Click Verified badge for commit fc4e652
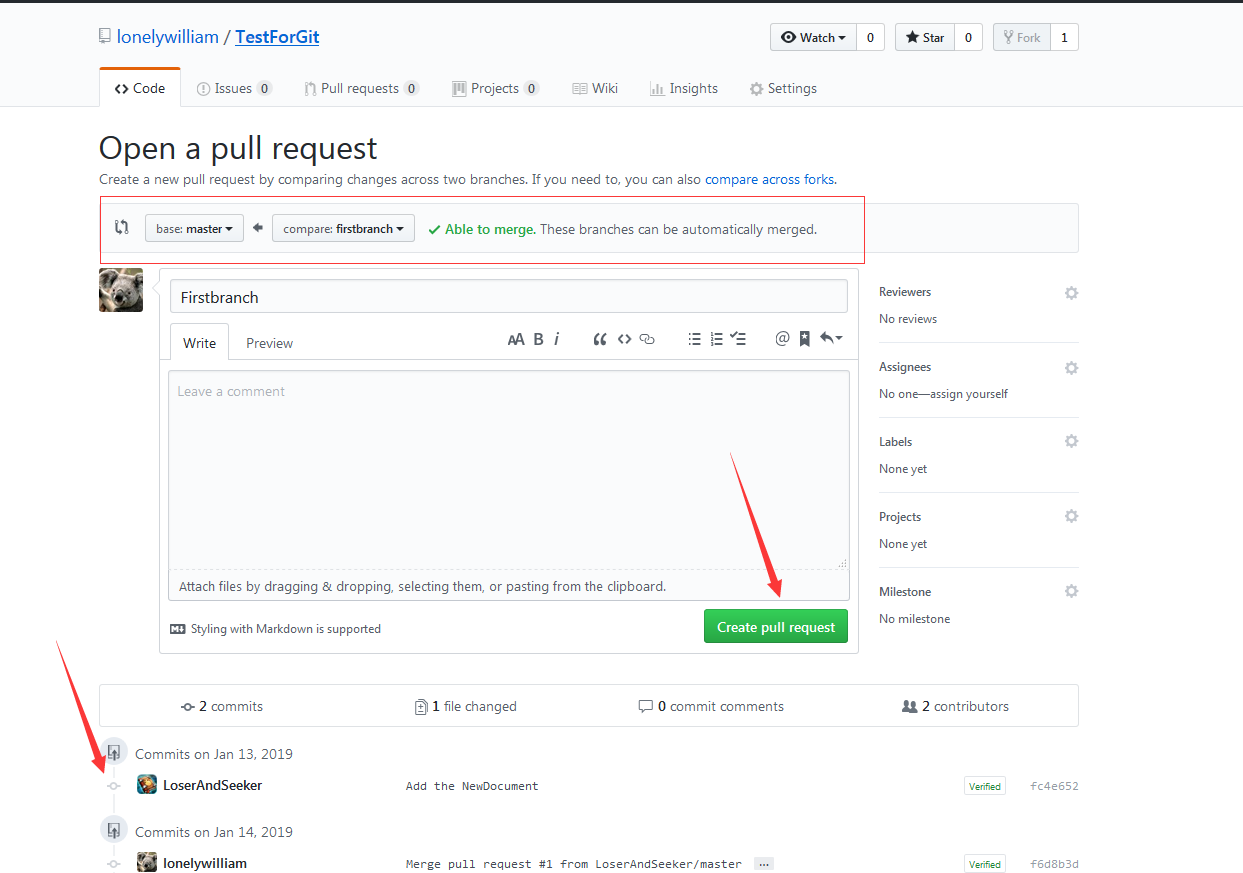This screenshot has width=1243, height=873. tap(984, 786)
